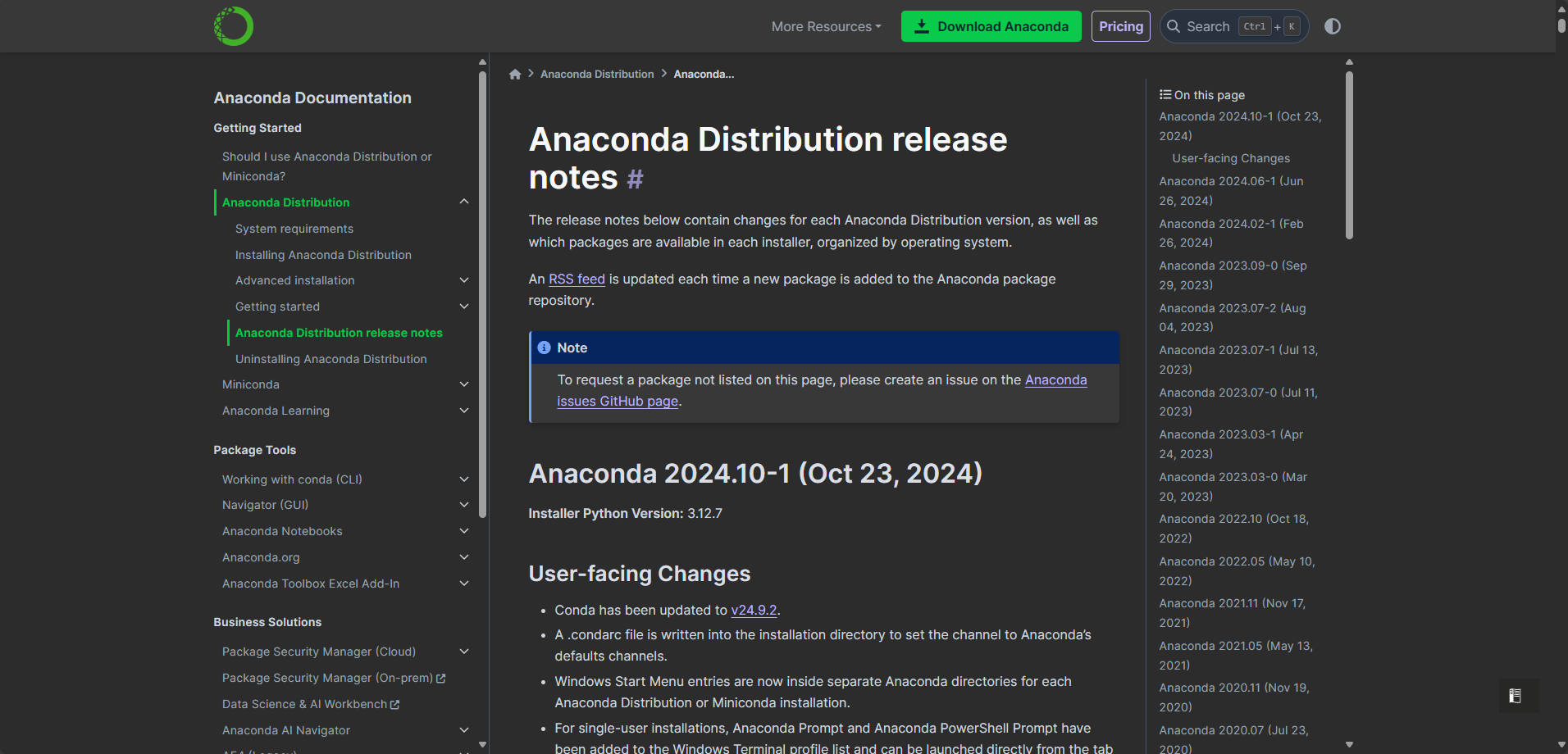1568x754 pixels.
Task: Click the table of contents scroll-down arrow
Action: click(x=1349, y=745)
